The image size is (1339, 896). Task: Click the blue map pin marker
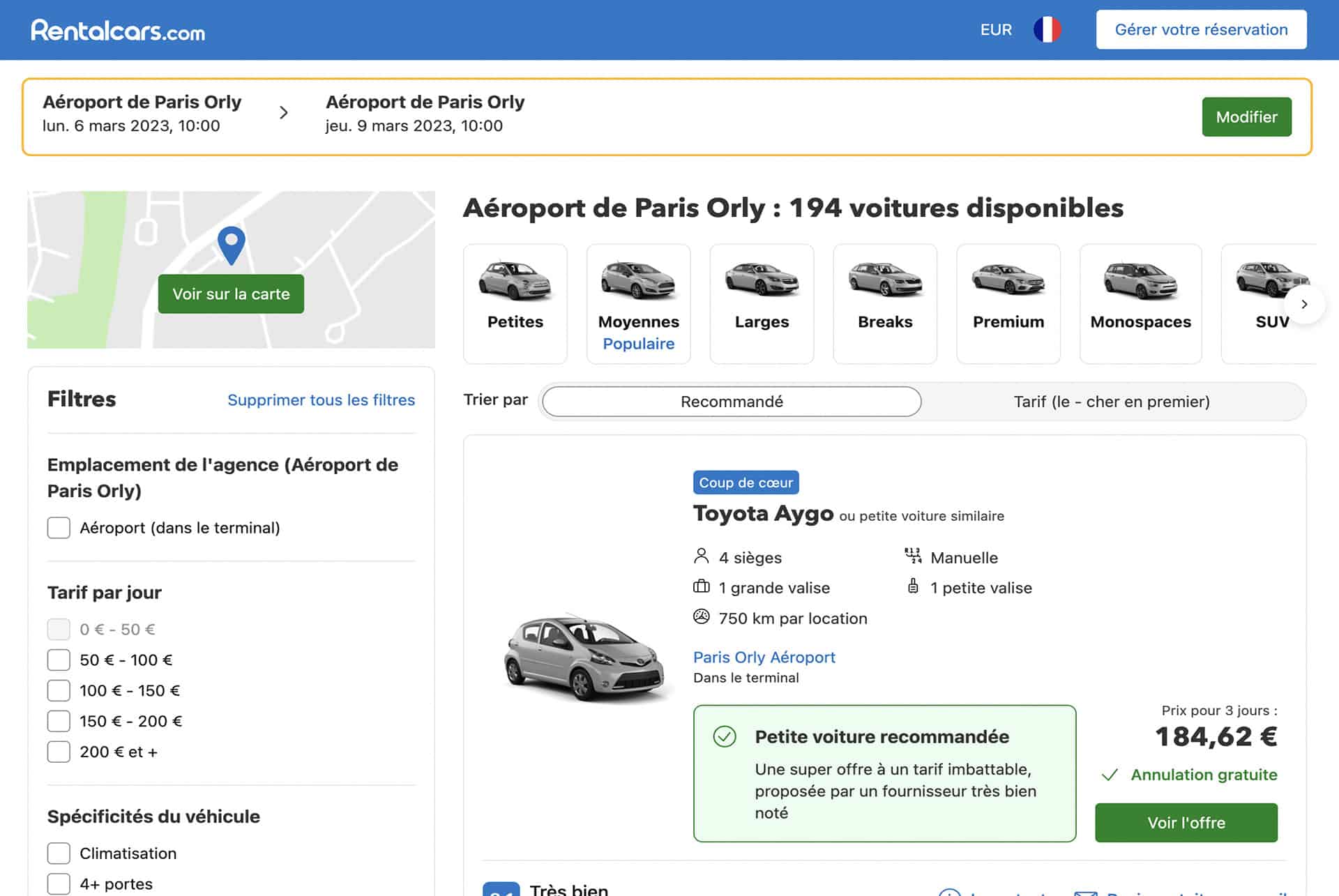[231, 245]
